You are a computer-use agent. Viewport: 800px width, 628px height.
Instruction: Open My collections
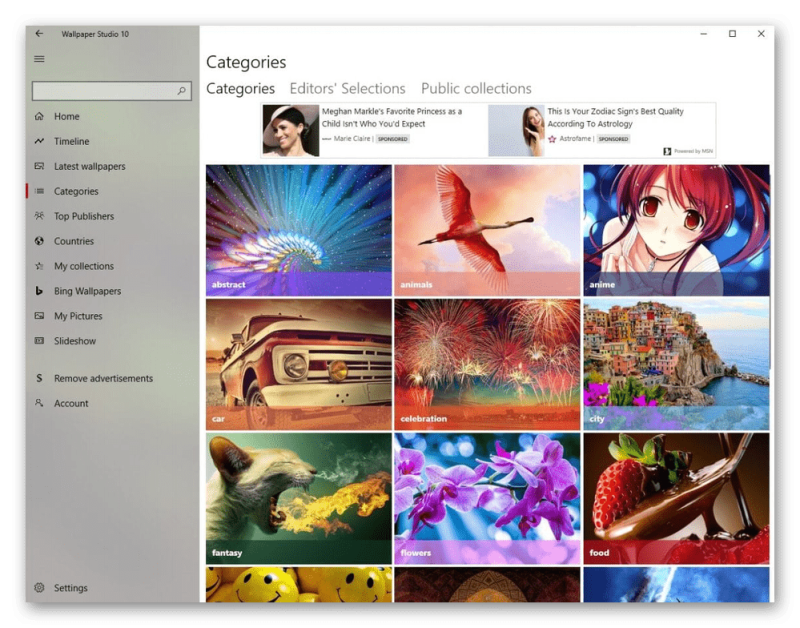112,266
